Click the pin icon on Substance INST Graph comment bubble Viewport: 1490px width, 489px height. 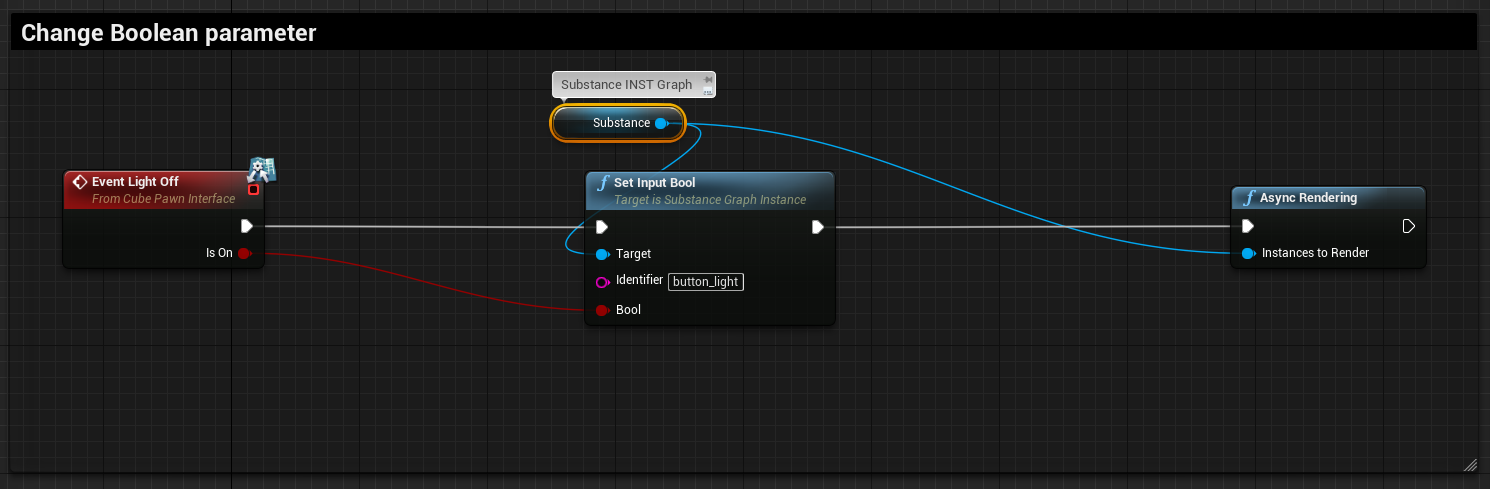(x=708, y=79)
